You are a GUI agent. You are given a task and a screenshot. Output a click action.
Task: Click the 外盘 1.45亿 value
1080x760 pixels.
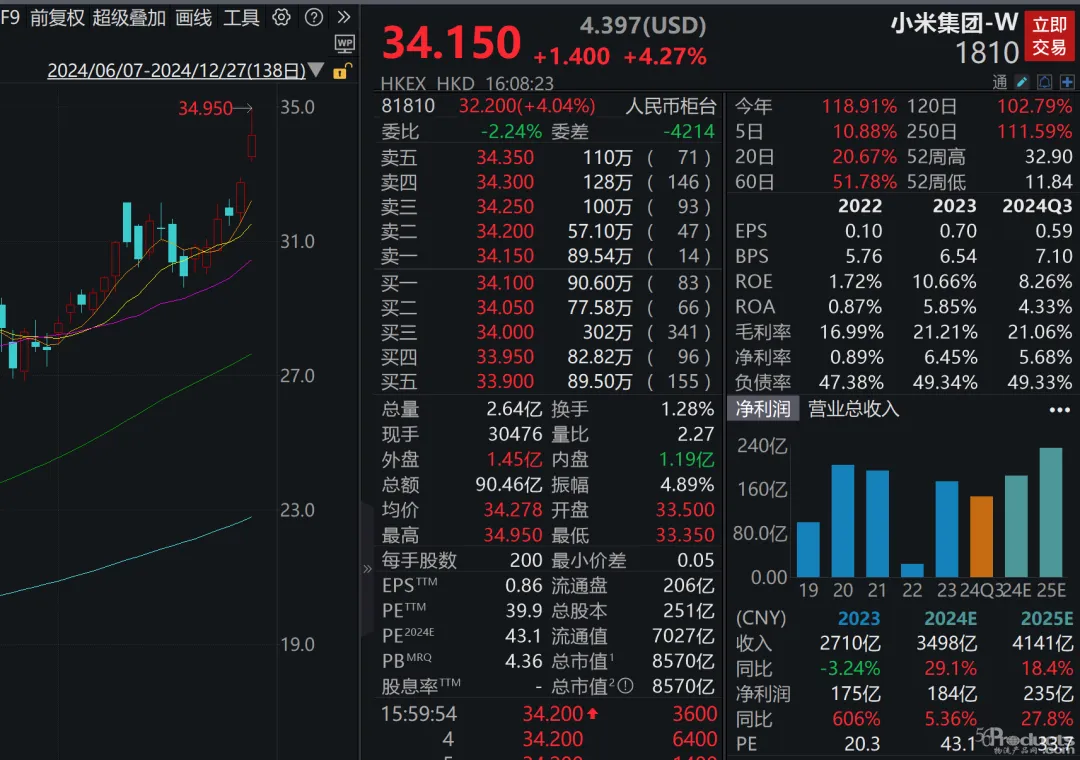point(515,460)
